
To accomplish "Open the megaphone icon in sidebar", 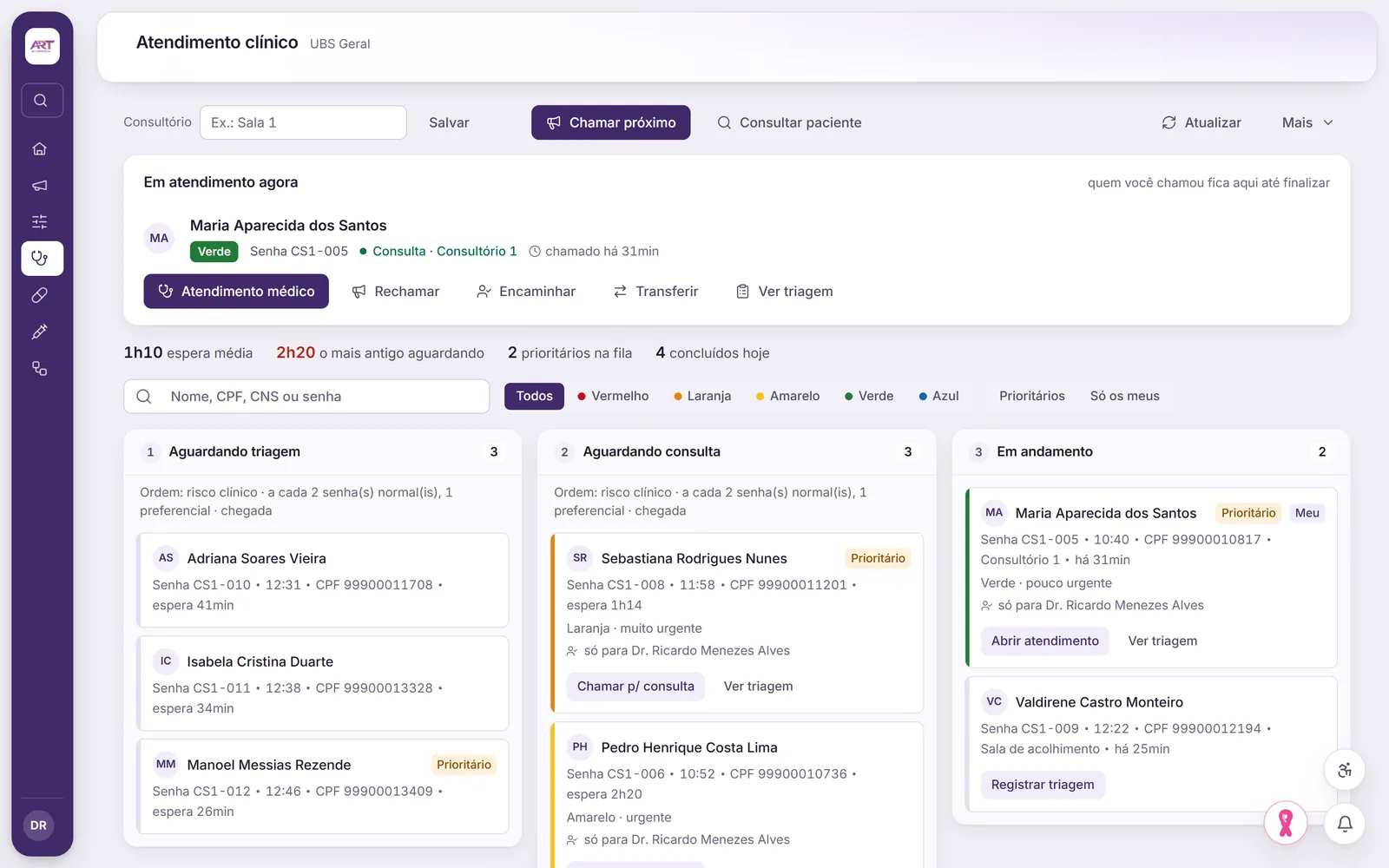I will (x=40, y=185).
